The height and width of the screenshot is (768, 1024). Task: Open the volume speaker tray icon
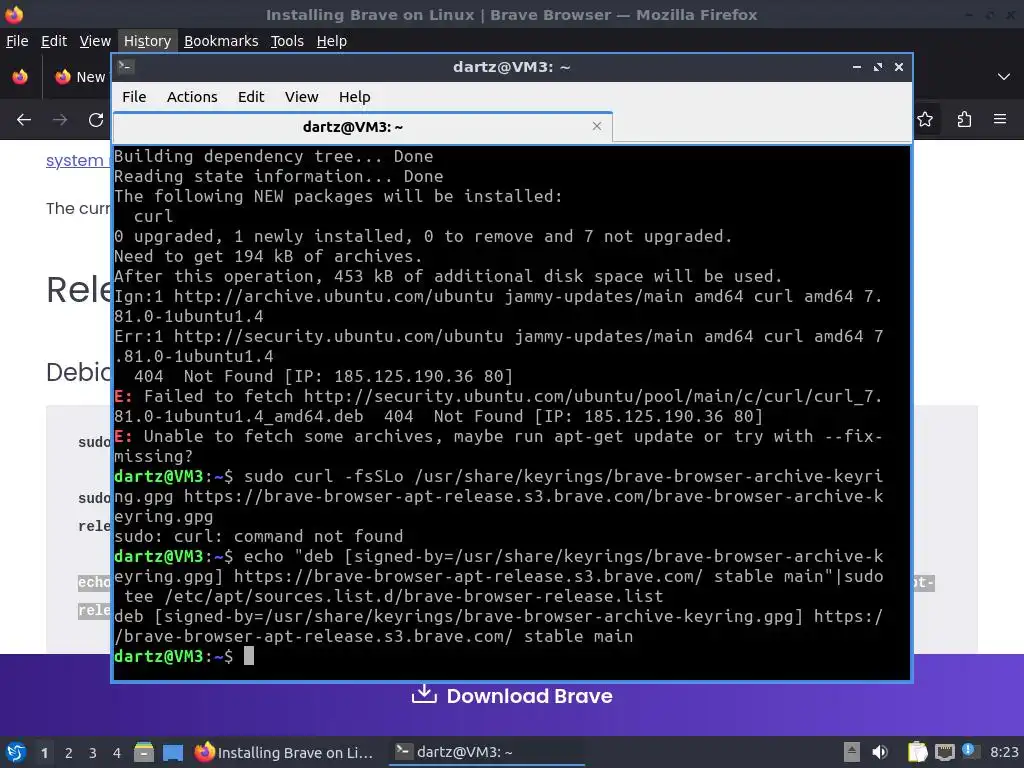point(880,752)
